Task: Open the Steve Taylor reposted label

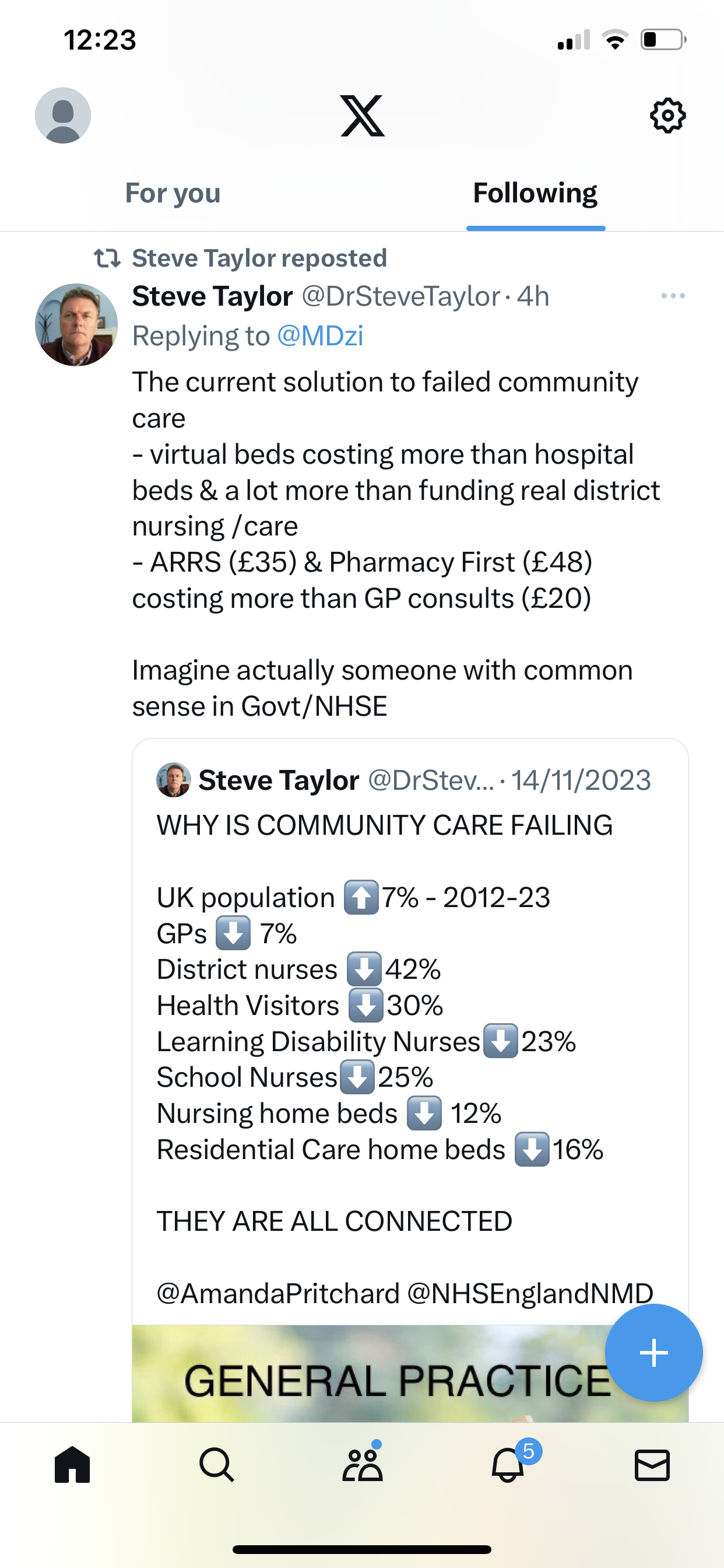Action: click(260, 258)
